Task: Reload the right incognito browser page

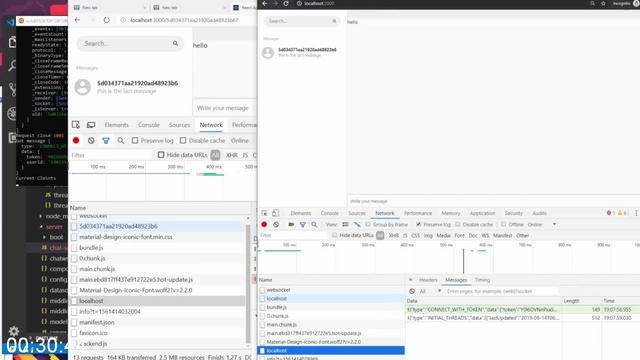Action: pyautogui.click(x=286, y=3)
